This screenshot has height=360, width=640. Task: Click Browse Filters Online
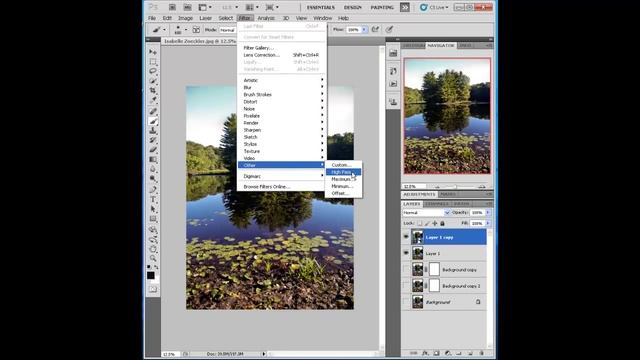[282, 187]
